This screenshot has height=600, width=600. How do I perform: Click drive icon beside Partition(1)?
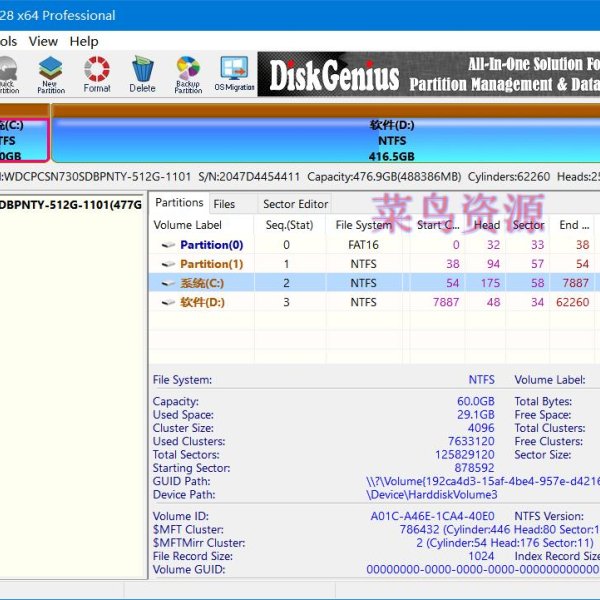pyautogui.click(x=168, y=264)
